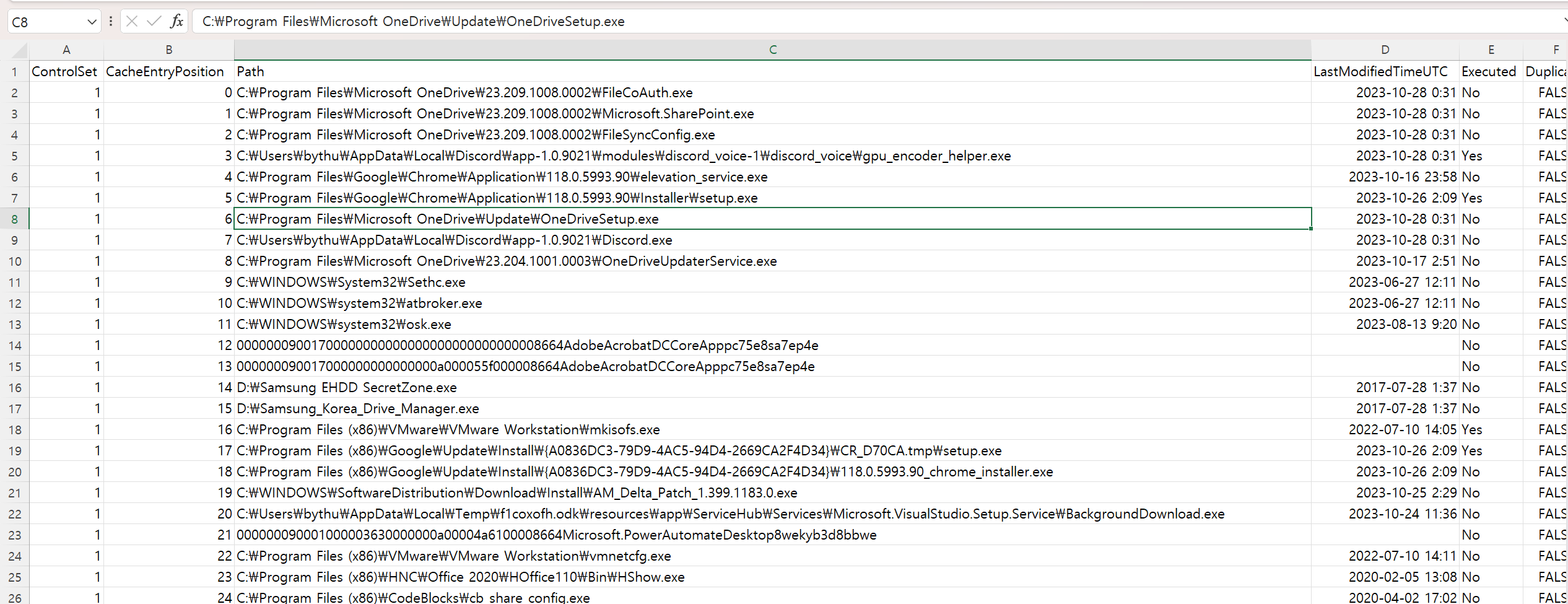The width and height of the screenshot is (1568, 604).
Task: Select the FileCoAuth.exe path cell
Action: pyautogui.click(x=773, y=93)
